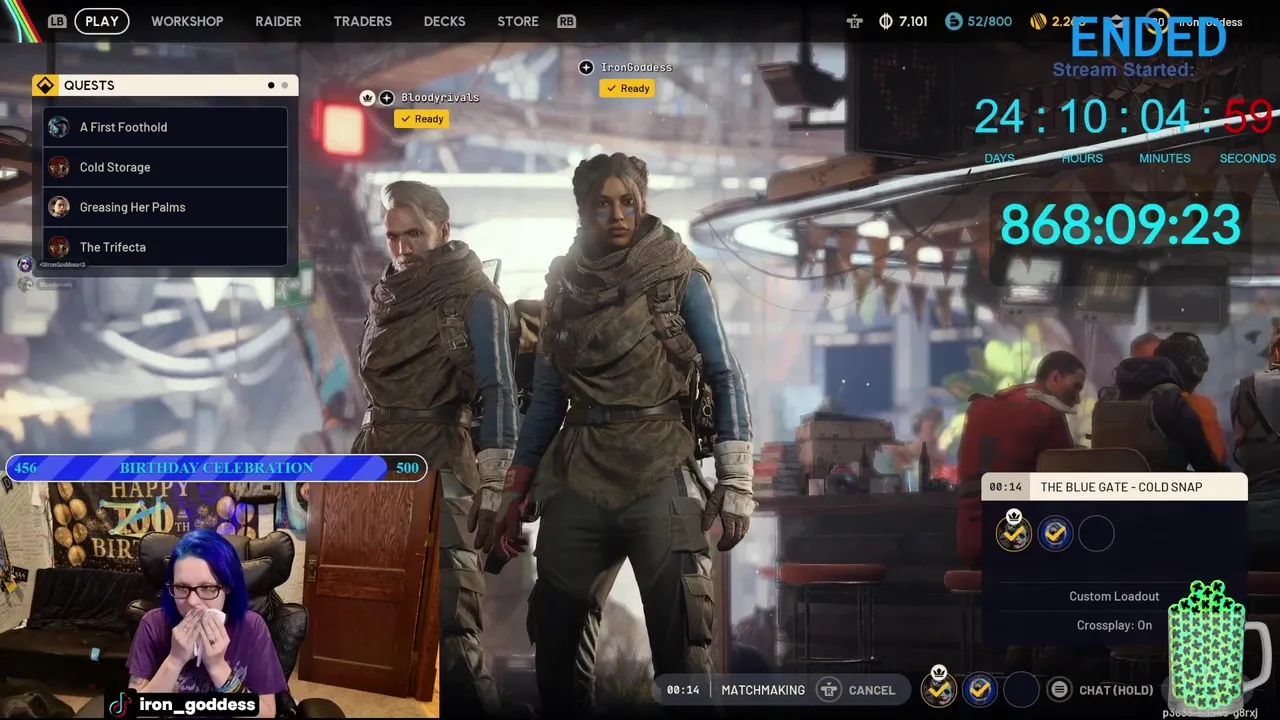
Task: Open CHAT (HOLD)
Action: point(1116,690)
